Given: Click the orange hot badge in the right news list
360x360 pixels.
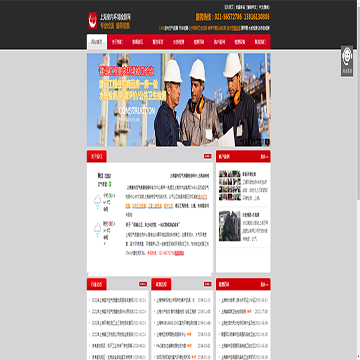Looking at the screenshot, I should (250, 312).
